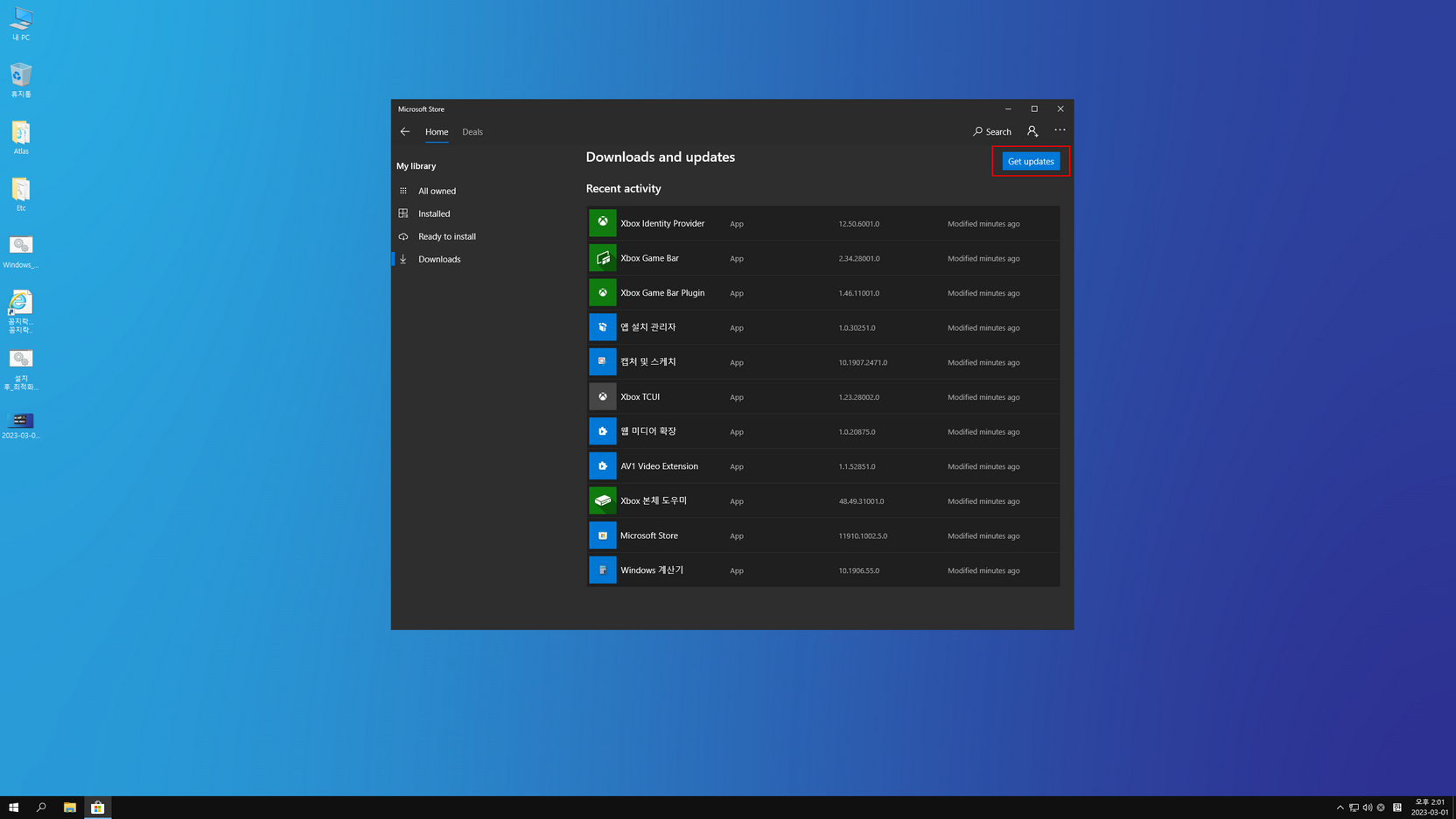Select the 내 PC desktop icon
Viewport: 1456px width, 819px height.
point(21,24)
